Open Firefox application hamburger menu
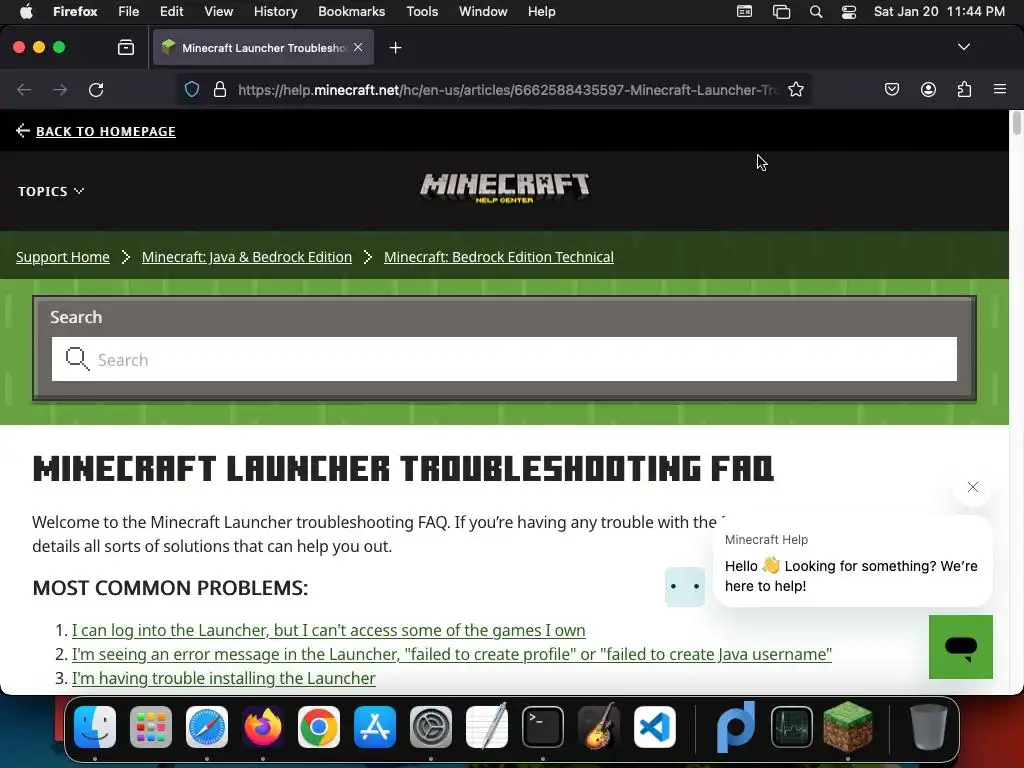This screenshot has width=1024, height=768. [1000, 89]
